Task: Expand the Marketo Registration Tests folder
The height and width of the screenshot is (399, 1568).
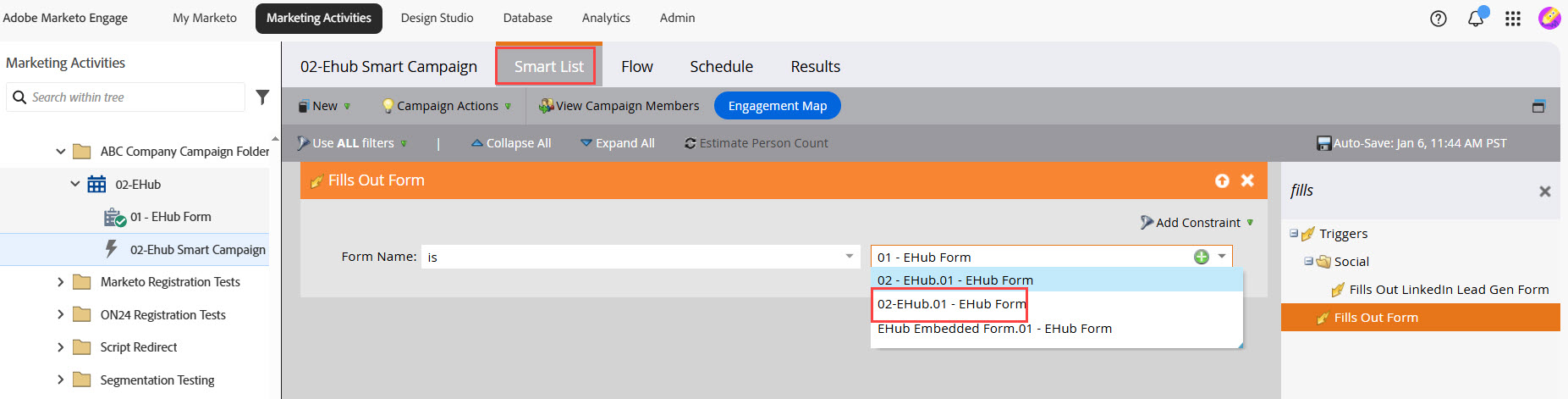Action: 60,282
